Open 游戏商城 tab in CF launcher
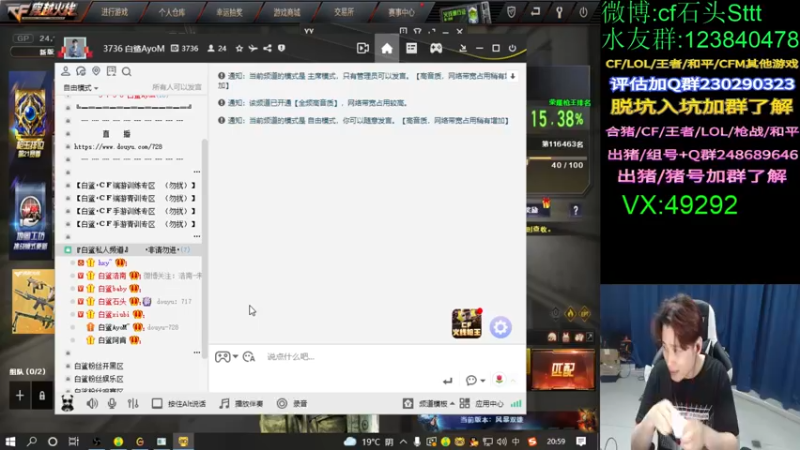The width and height of the screenshot is (800, 450). (287, 12)
